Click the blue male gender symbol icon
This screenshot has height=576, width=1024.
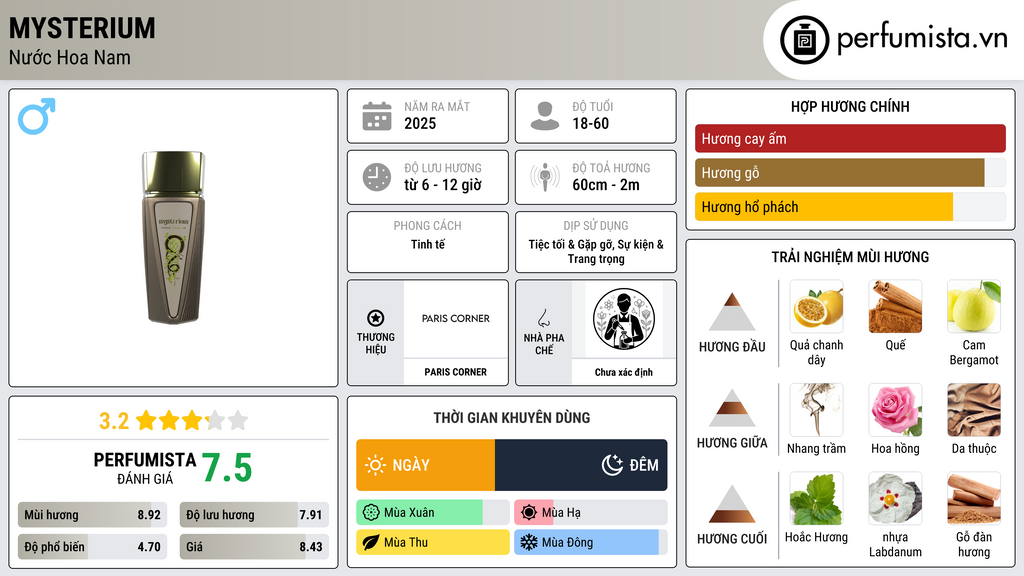click(x=37, y=116)
